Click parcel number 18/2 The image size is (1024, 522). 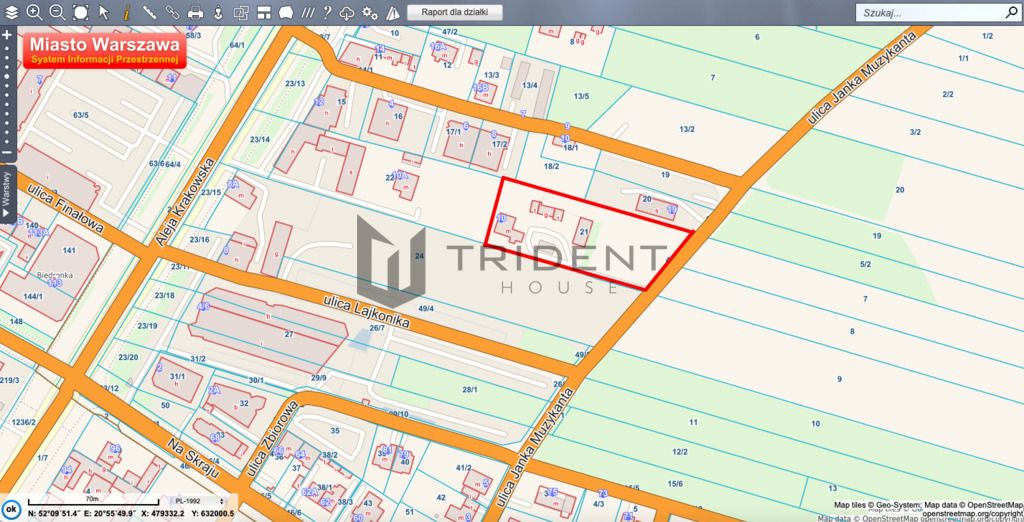(x=551, y=167)
